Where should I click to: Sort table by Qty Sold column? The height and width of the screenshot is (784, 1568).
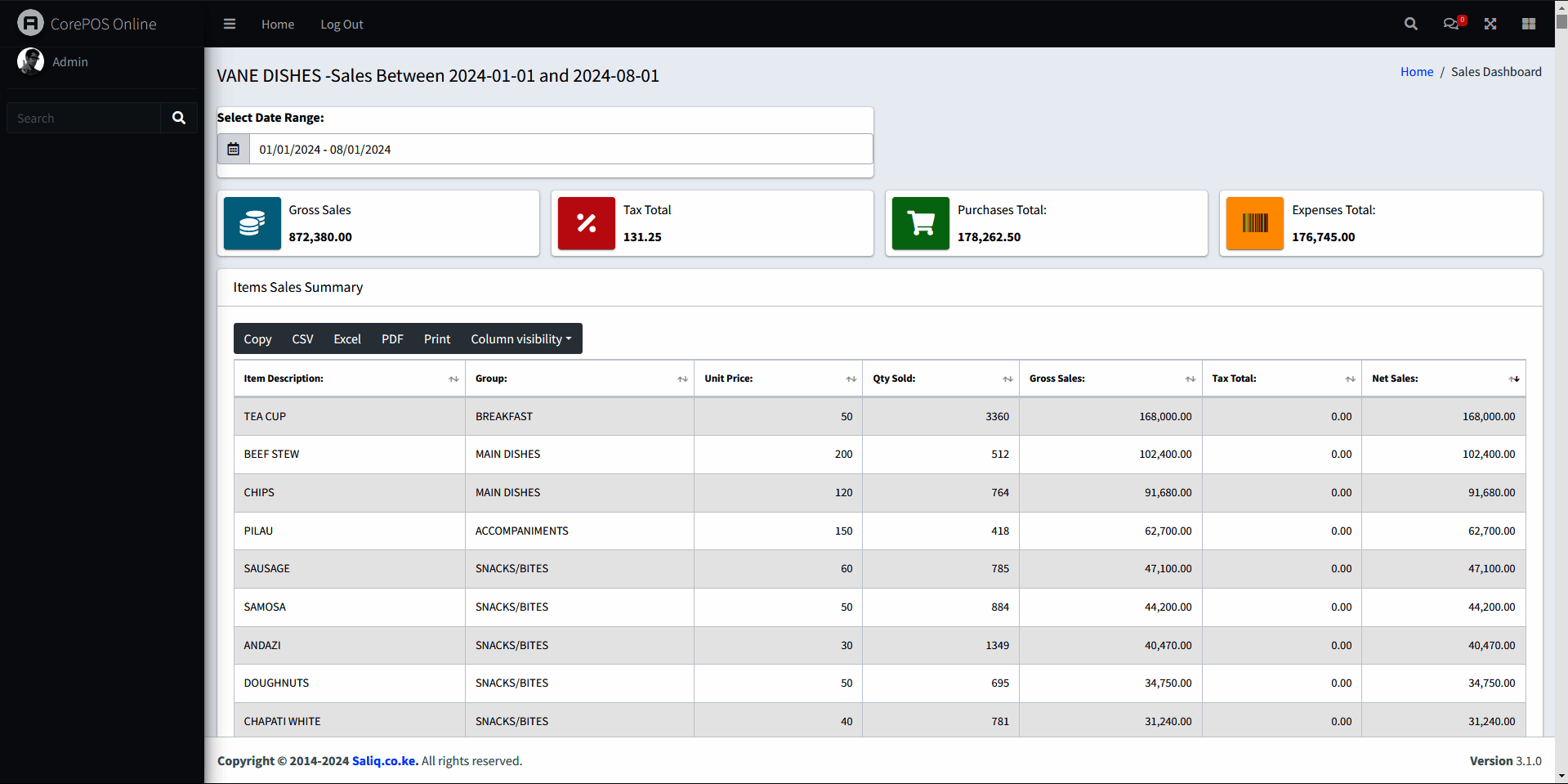click(x=940, y=379)
